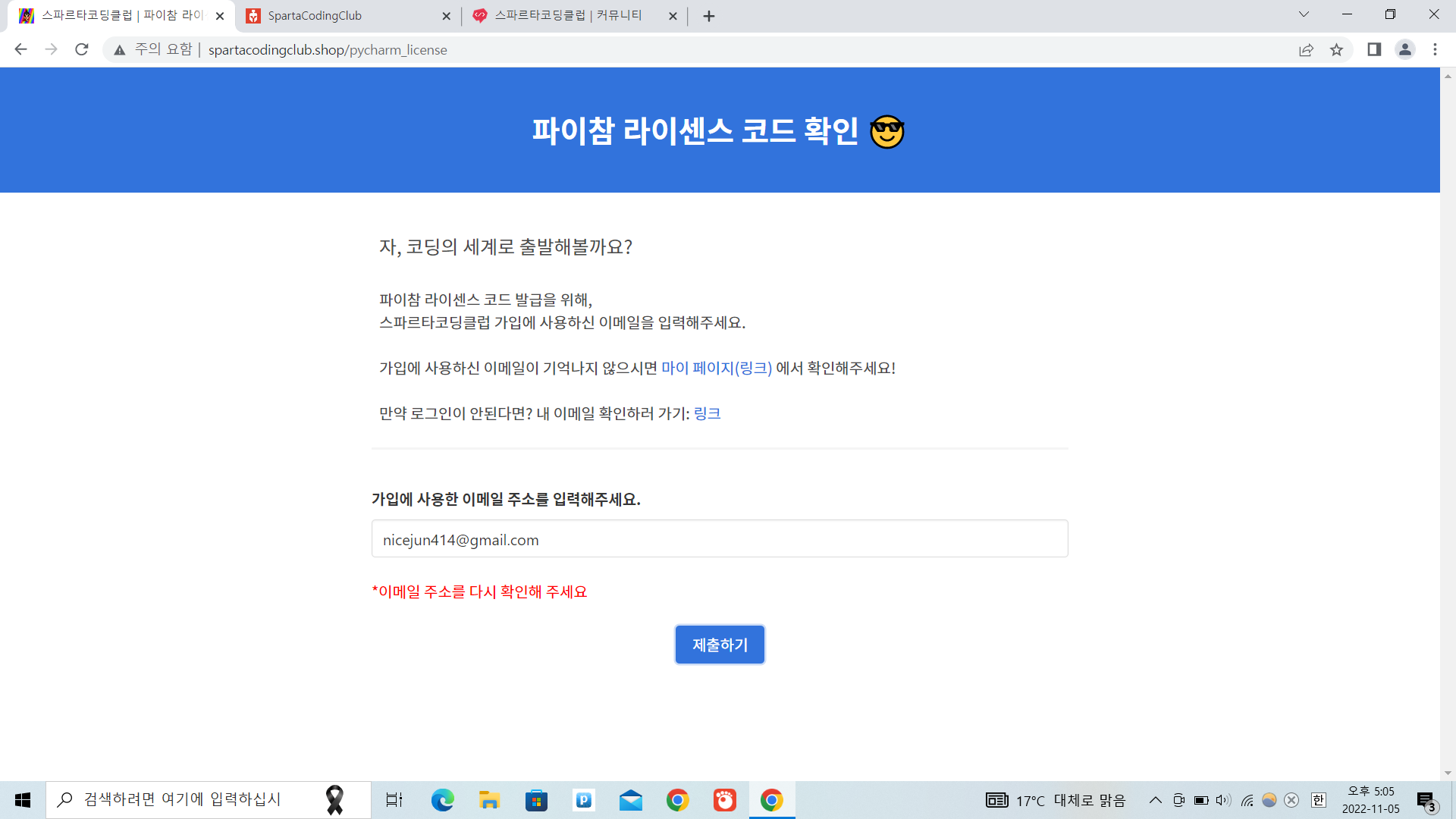Click the address bar URL
The image size is (1456, 819).
pos(328,50)
